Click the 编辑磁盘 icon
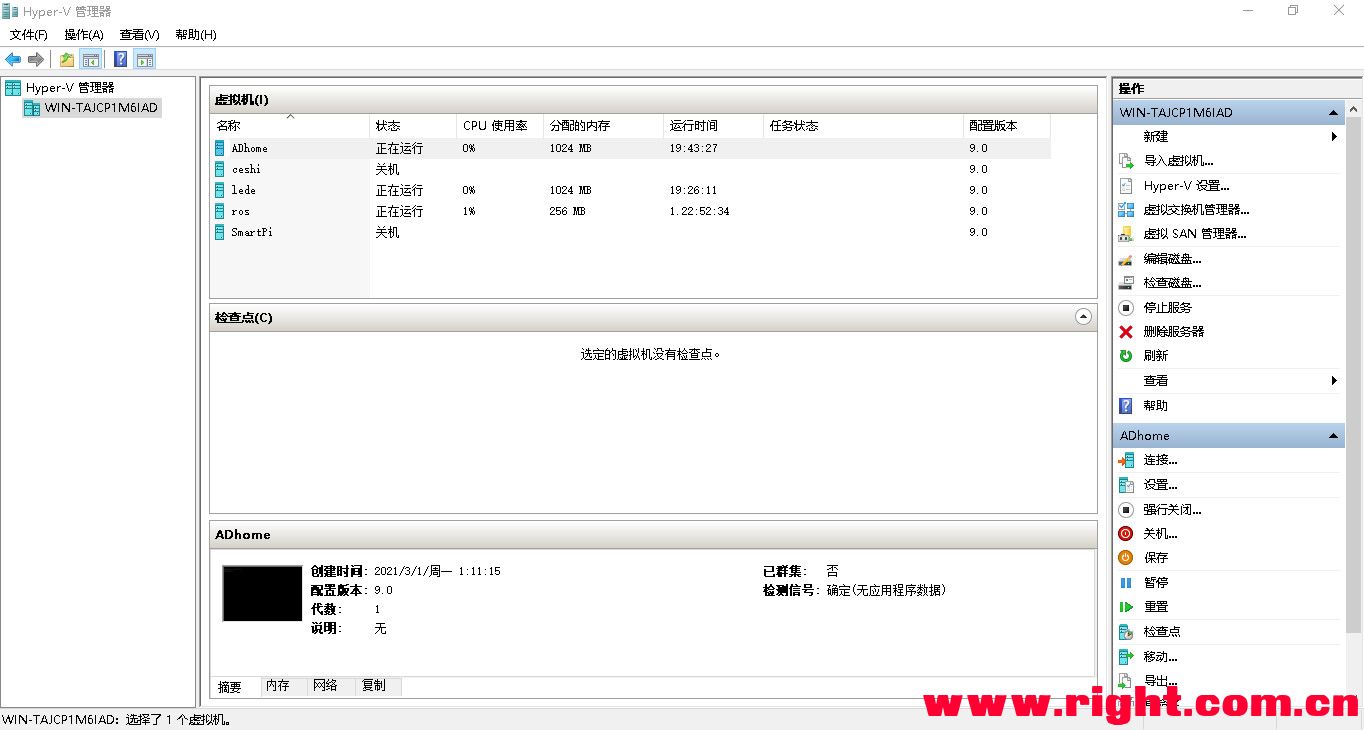Viewport: 1364px width, 730px height. (1126, 259)
